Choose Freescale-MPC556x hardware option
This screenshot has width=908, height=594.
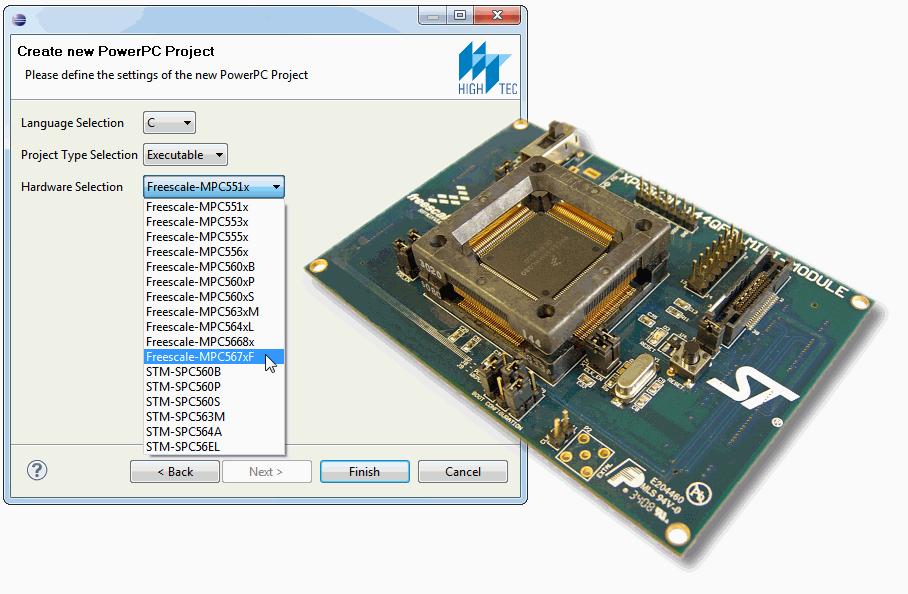pos(214,252)
